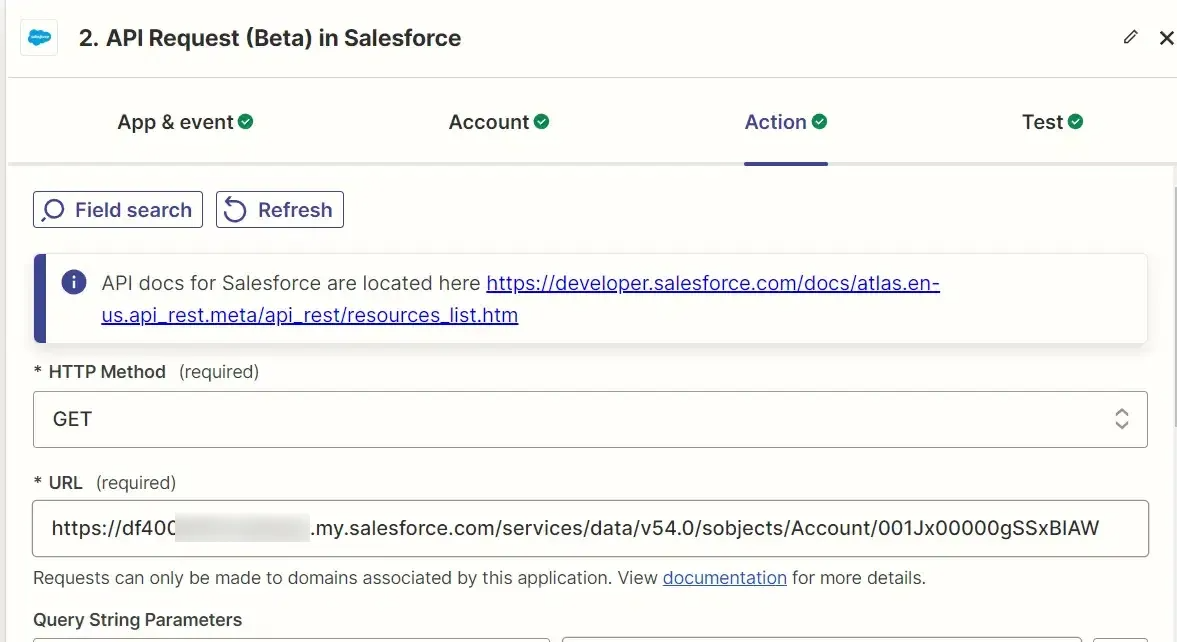
Task: Click inside the URL input field
Action: tap(590, 529)
